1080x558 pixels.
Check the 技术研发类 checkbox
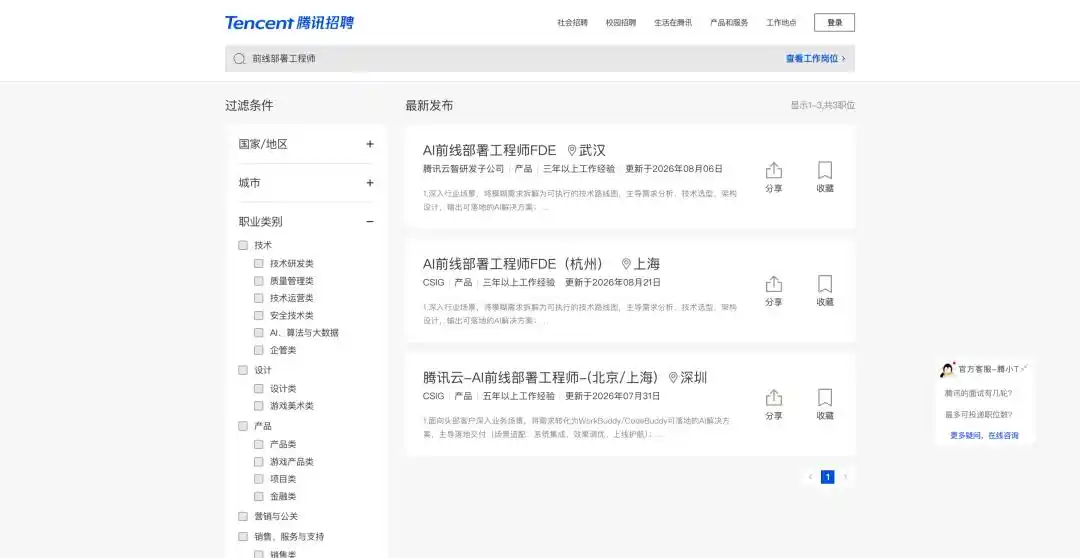pyautogui.click(x=258, y=263)
